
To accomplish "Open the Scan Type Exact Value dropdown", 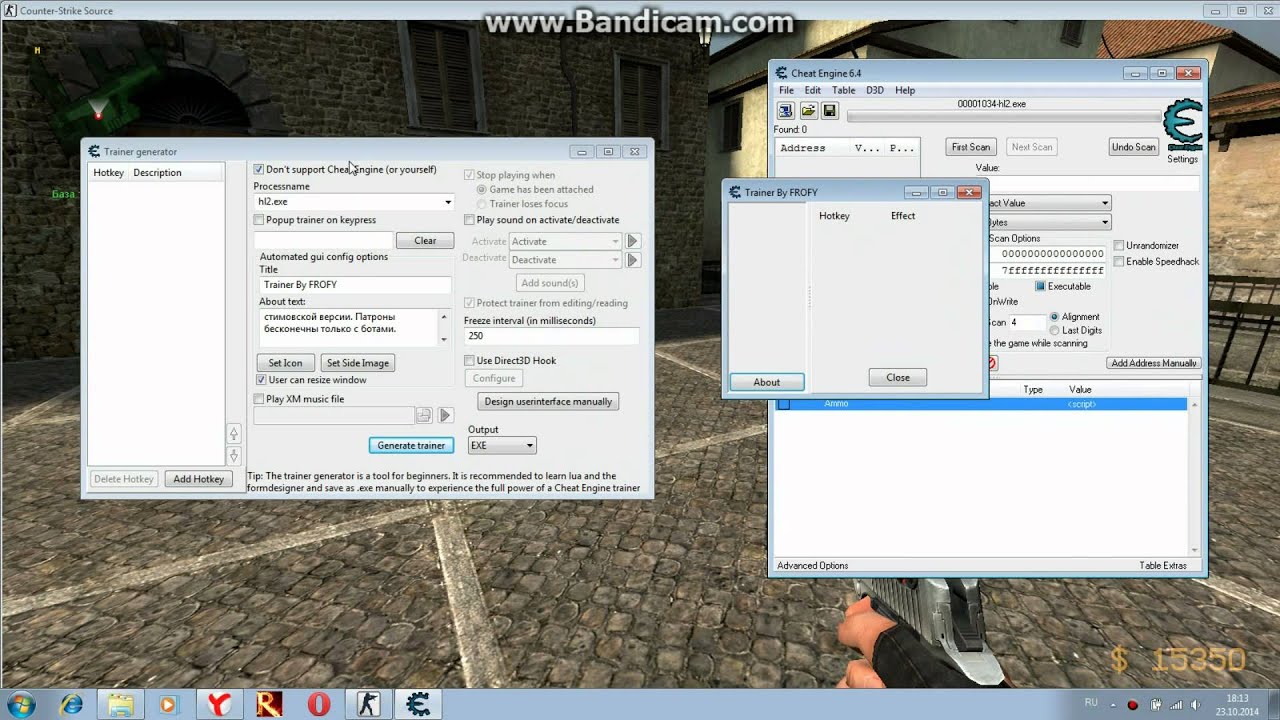I will (1105, 203).
